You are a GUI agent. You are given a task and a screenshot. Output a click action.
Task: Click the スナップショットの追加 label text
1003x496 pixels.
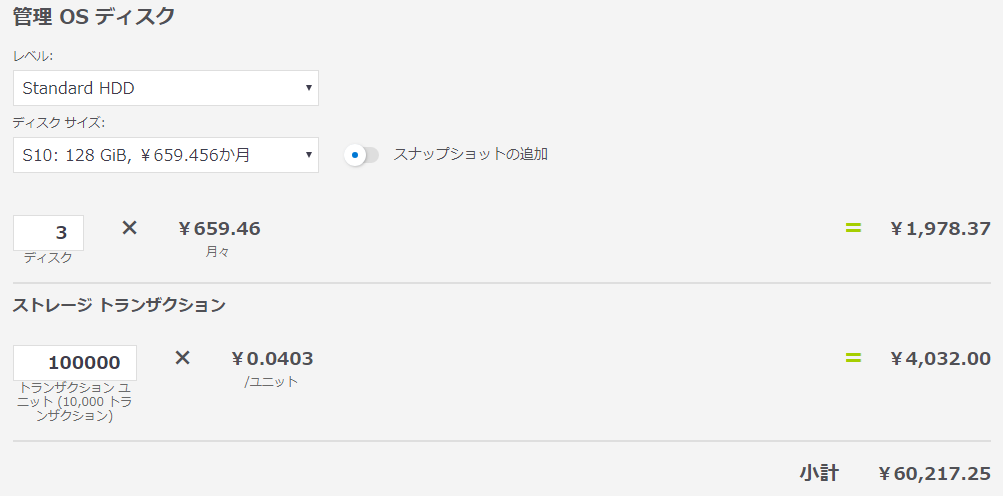[471, 154]
